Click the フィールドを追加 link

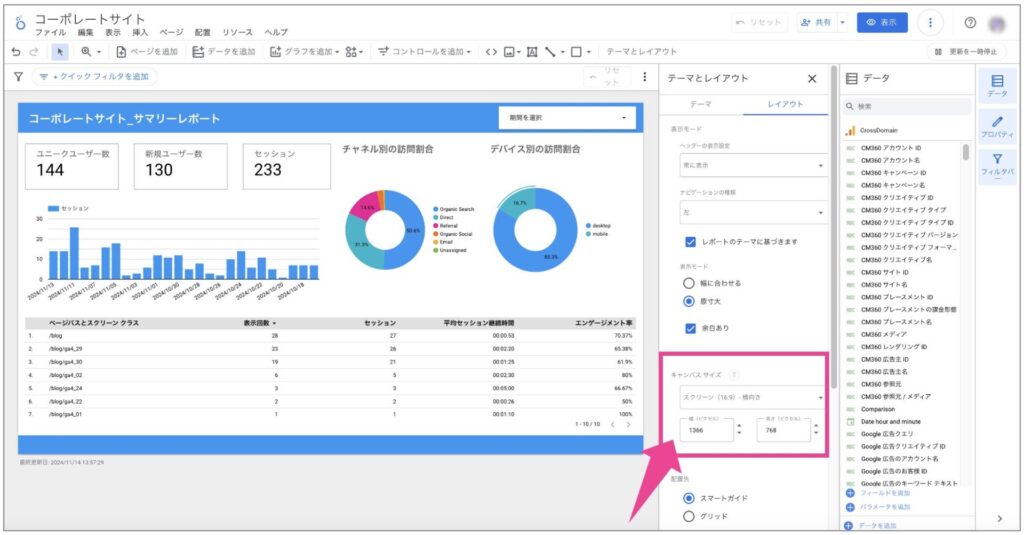pyautogui.click(x=878, y=493)
